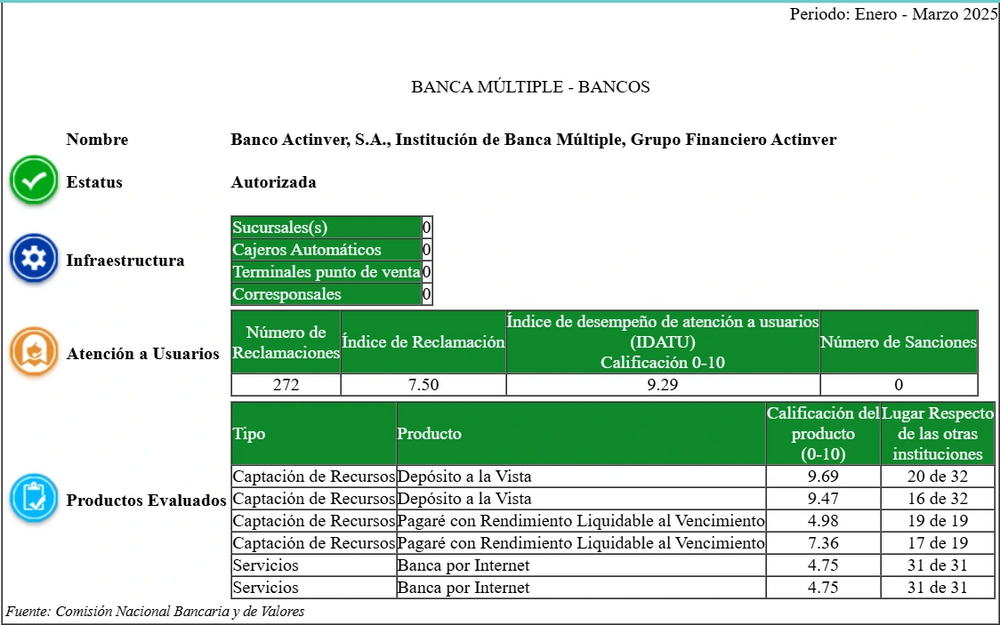This screenshot has width=1000, height=625.
Task: Select the Calificación del producto header
Action: pyautogui.click(x=823, y=434)
